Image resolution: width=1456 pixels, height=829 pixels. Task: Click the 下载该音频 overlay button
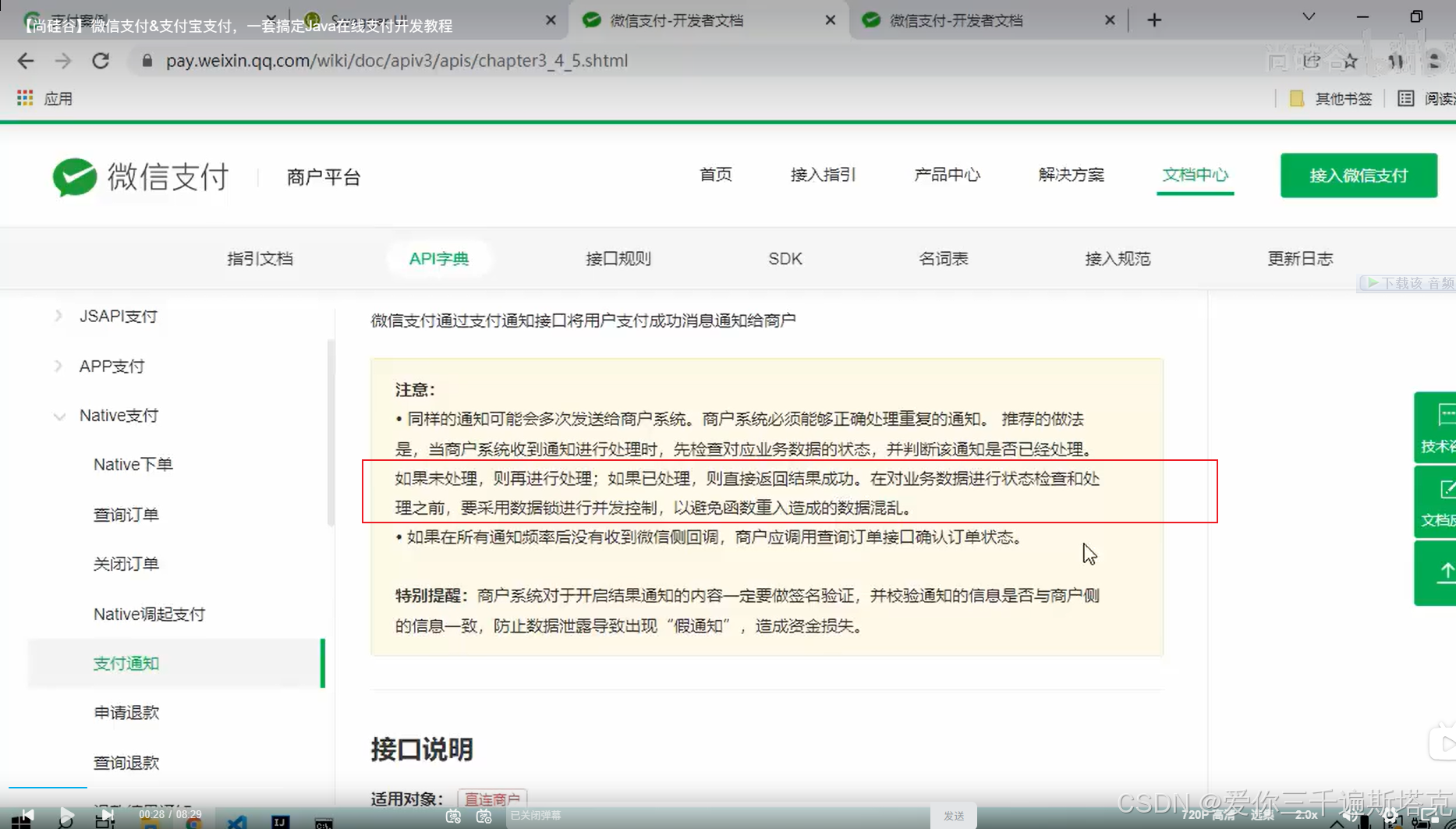pos(1406,283)
